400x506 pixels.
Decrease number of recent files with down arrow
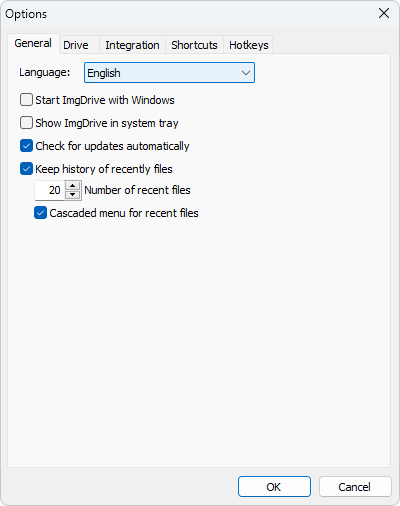[x=72, y=195]
